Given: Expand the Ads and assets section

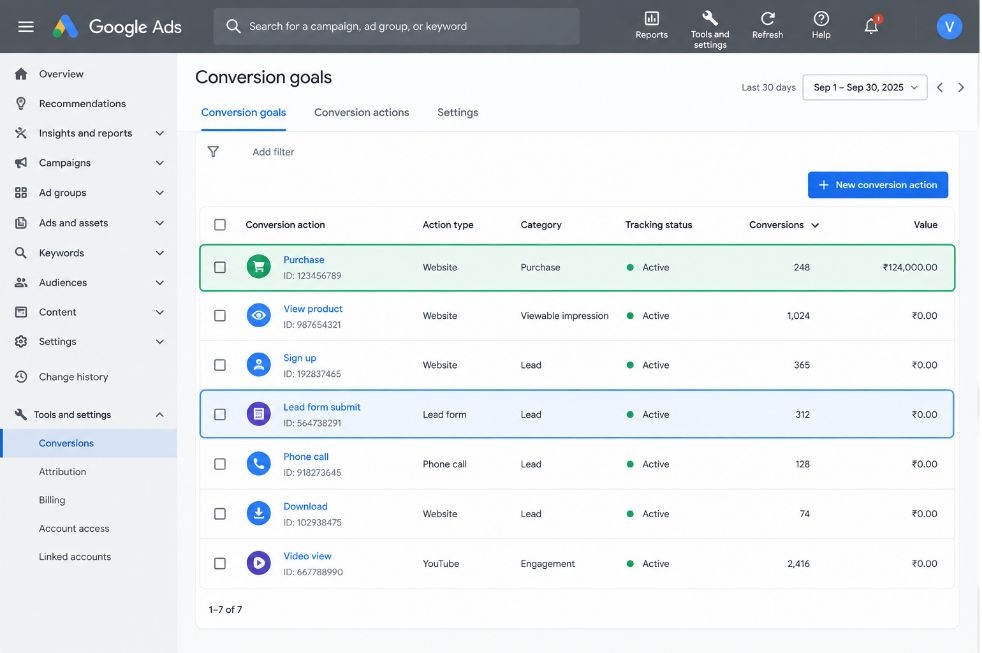Looking at the screenshot, I should click(x=160, y=223).
